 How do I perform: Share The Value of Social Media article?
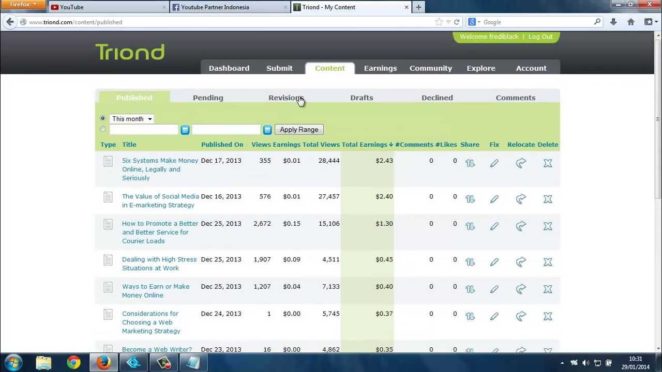[x=470, y=199]
